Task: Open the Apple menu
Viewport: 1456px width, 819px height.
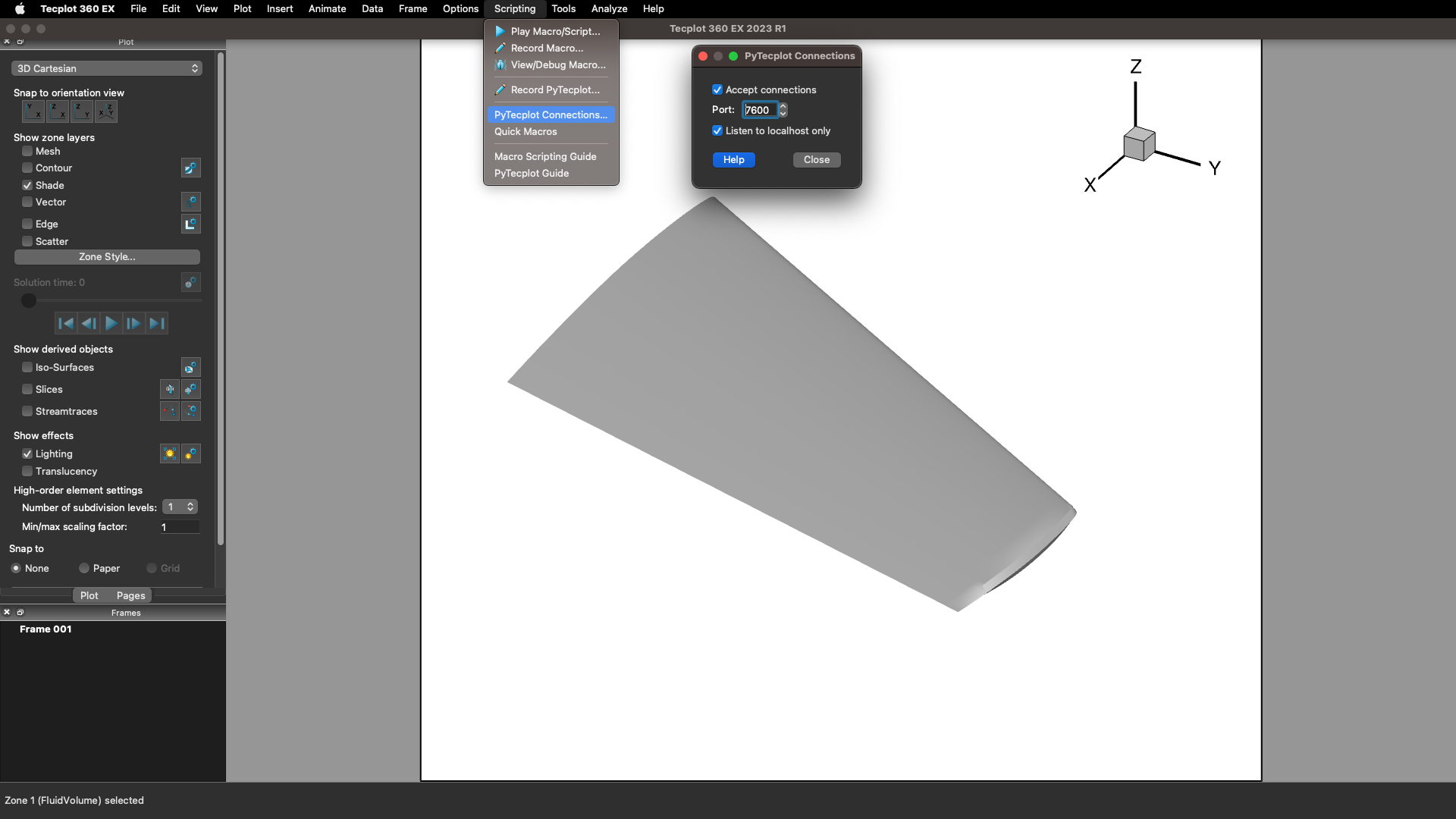Action: (20, 8)
